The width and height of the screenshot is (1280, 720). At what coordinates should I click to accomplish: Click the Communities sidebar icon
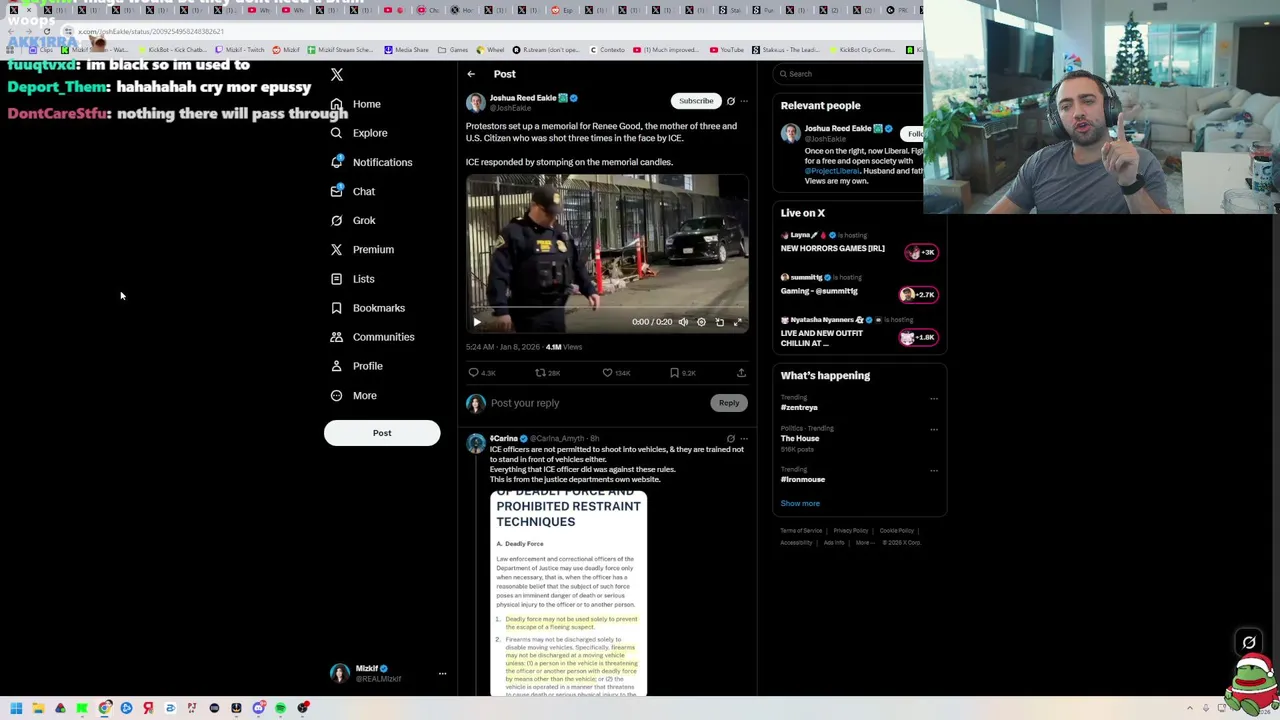(x=336, y=337)
